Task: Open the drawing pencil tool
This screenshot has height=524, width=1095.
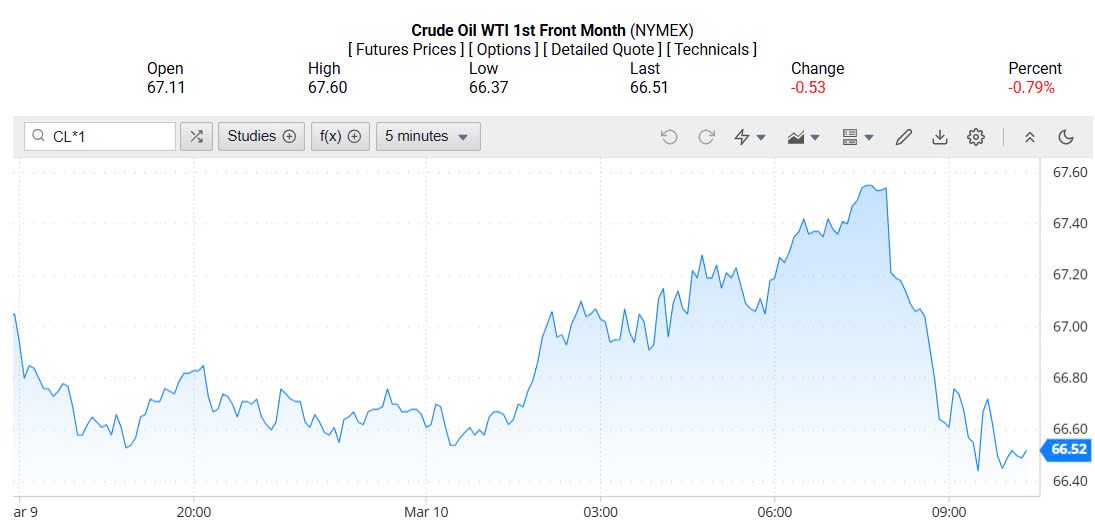Action: (904, 137)
